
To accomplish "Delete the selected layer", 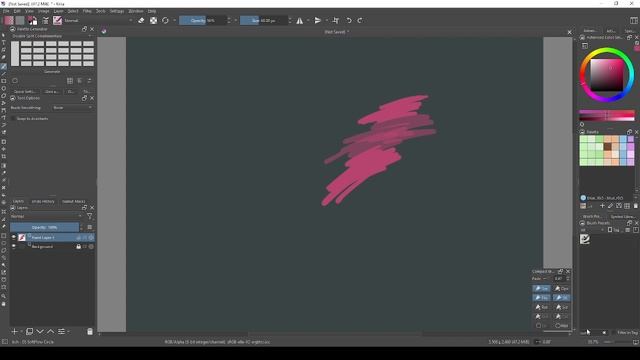I will tap(90, 331).
